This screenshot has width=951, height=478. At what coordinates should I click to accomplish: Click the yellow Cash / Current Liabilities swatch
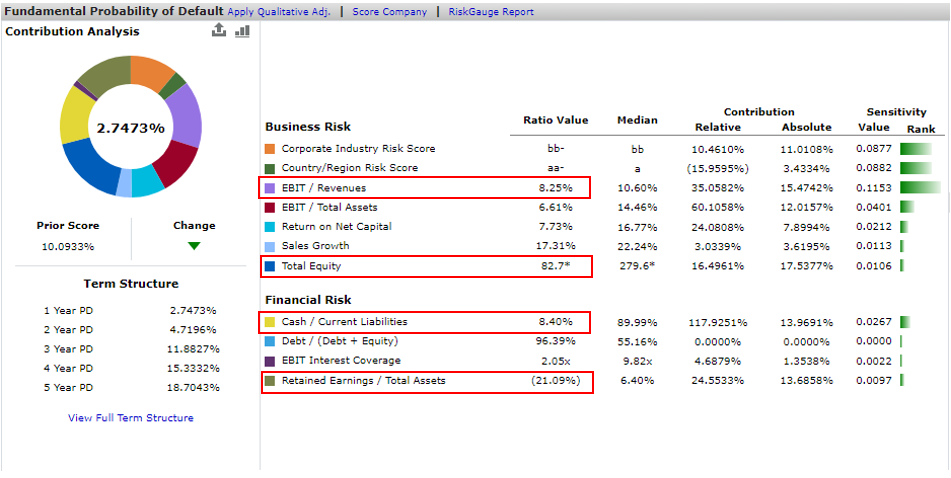[270, 322]
